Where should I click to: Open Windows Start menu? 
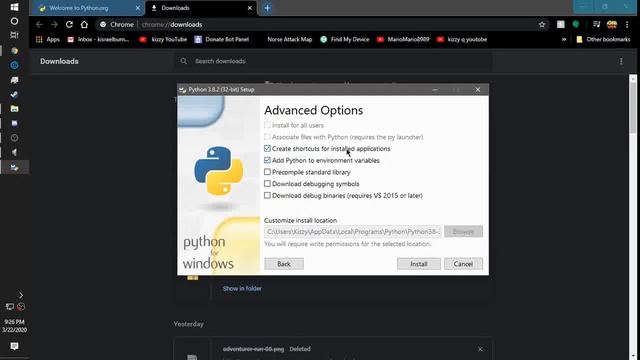click(x=14, y=7)
